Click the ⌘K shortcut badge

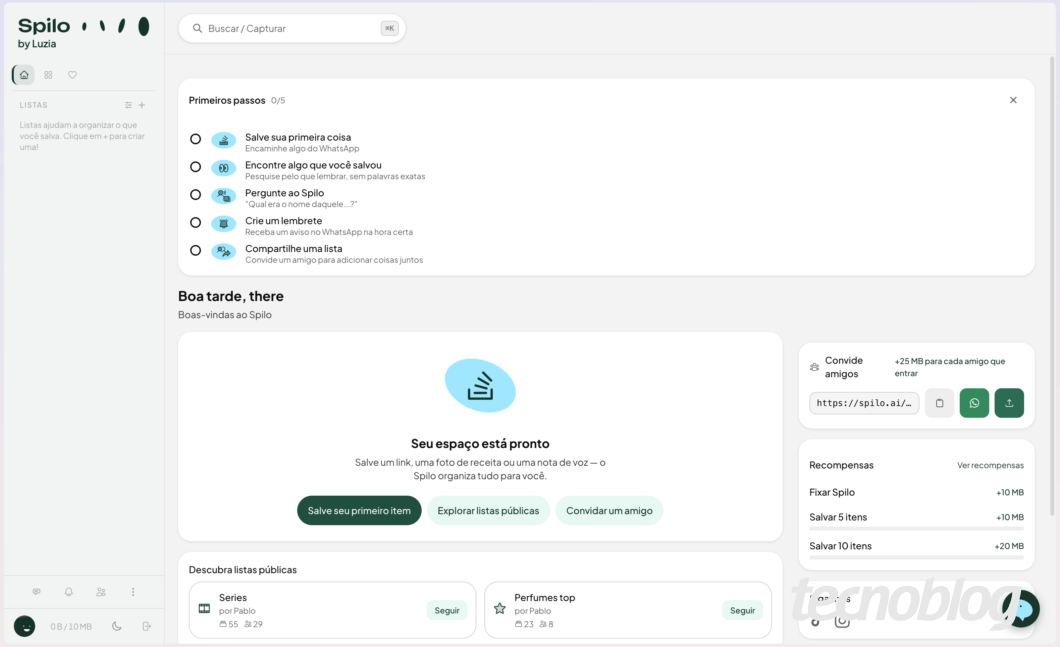pyautogui.click(x=389, y=28)
